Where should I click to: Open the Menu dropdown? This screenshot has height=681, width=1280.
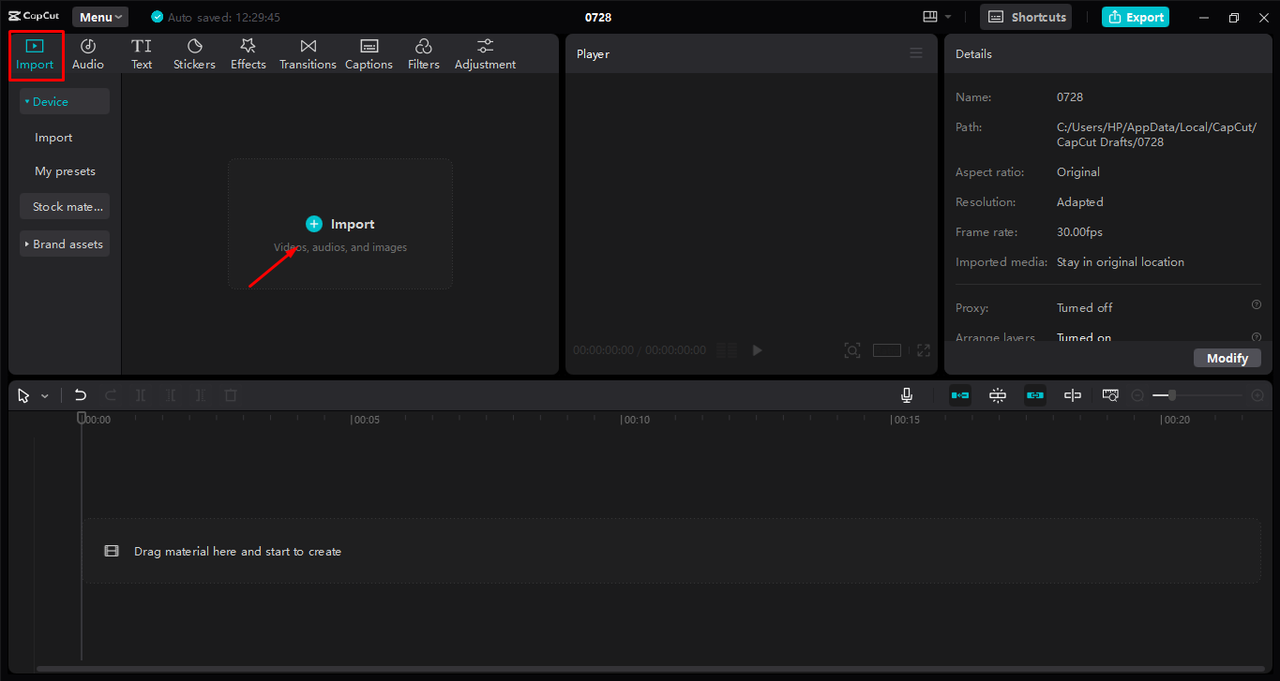click(x=100, y=17)
